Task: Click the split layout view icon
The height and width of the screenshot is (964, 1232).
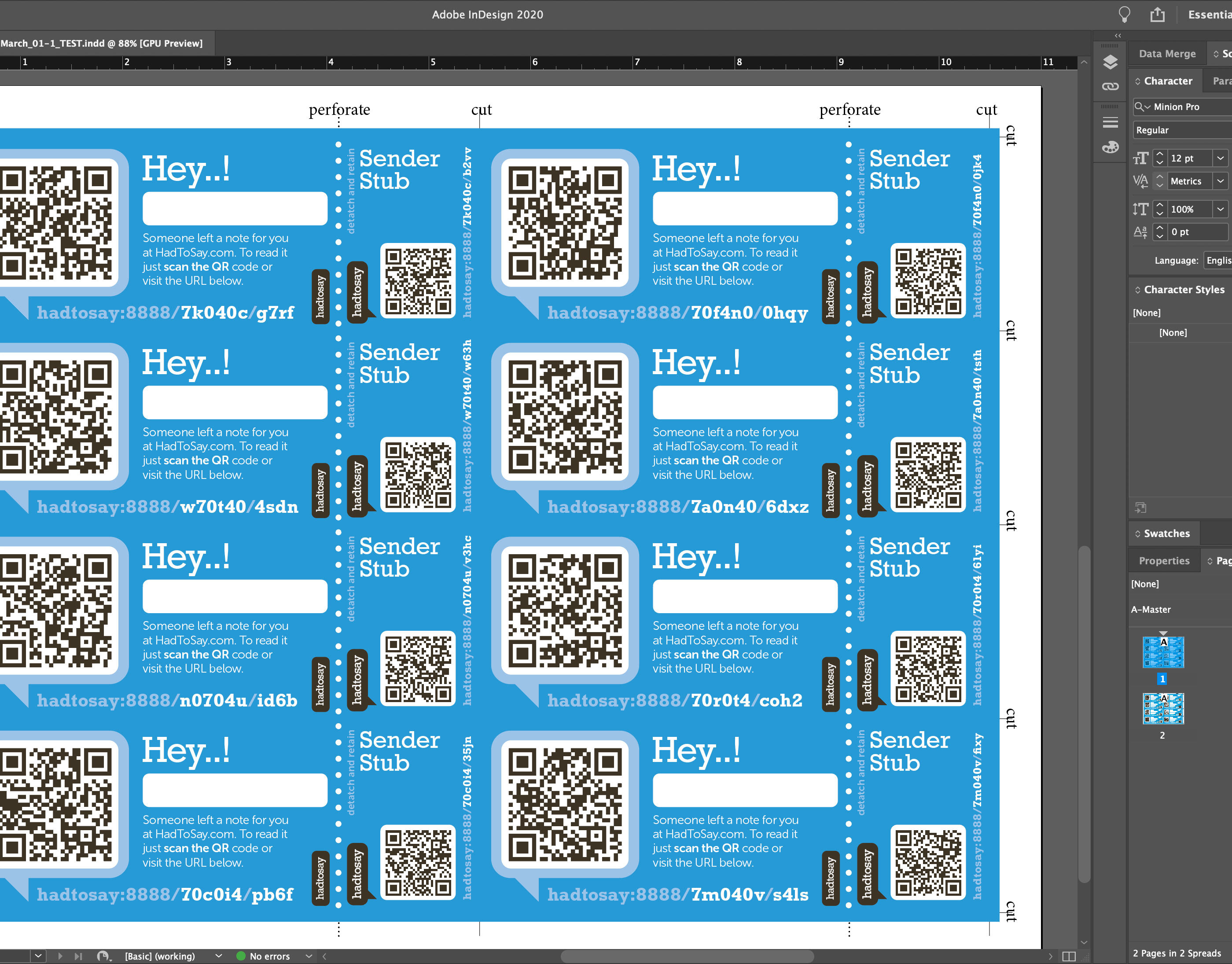Action: 1069,956
